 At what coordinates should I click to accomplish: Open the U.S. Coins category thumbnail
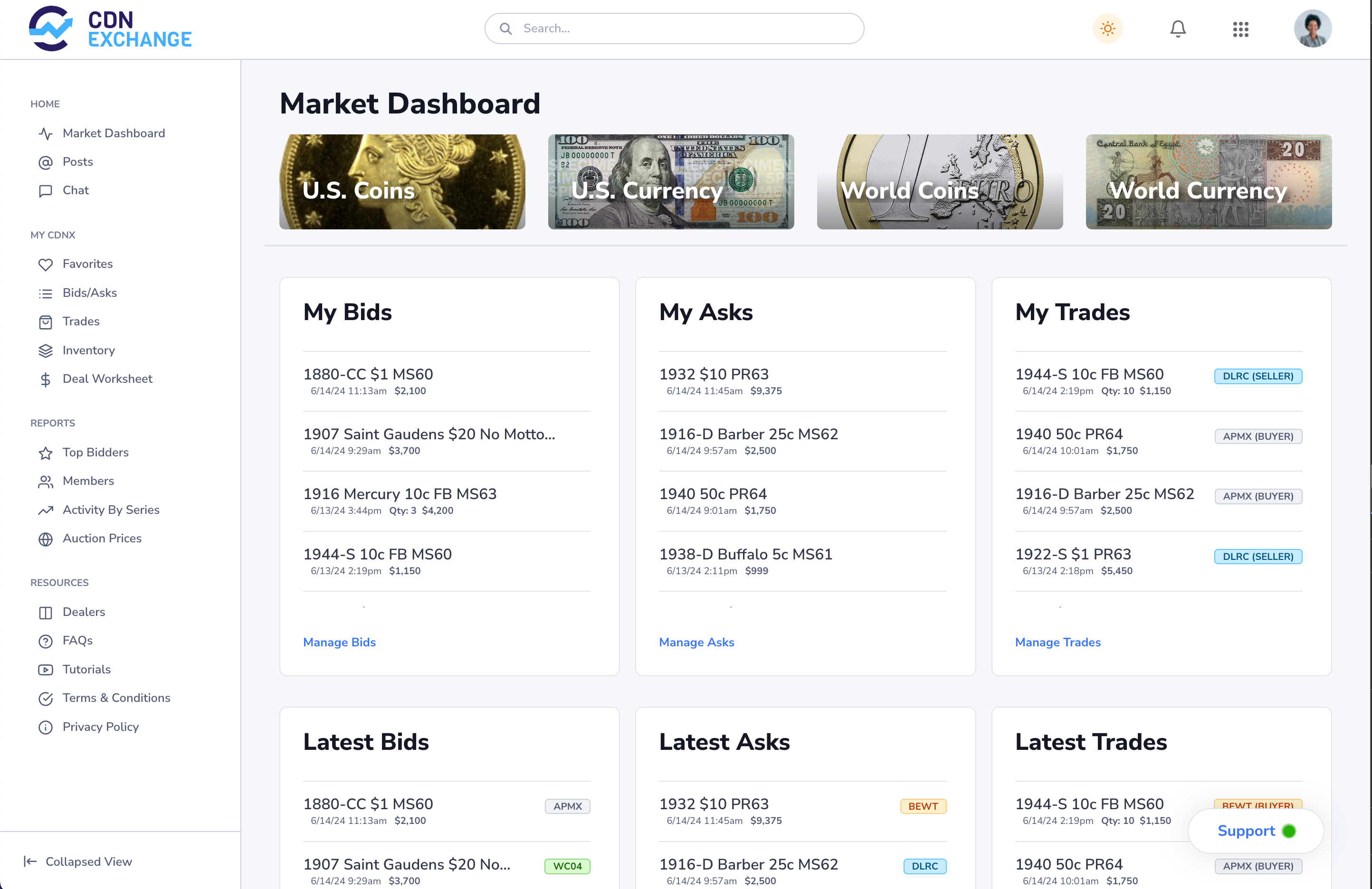[x=402, y=182]
